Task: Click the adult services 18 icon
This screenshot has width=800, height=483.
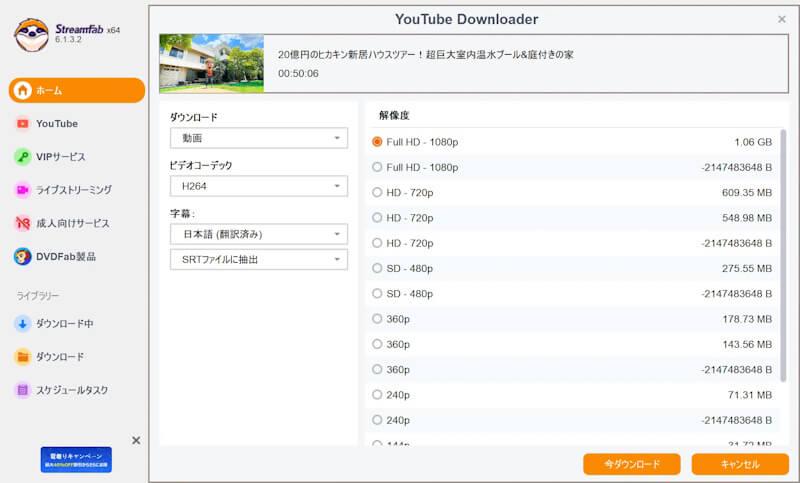Action: [x=22, y=223]
